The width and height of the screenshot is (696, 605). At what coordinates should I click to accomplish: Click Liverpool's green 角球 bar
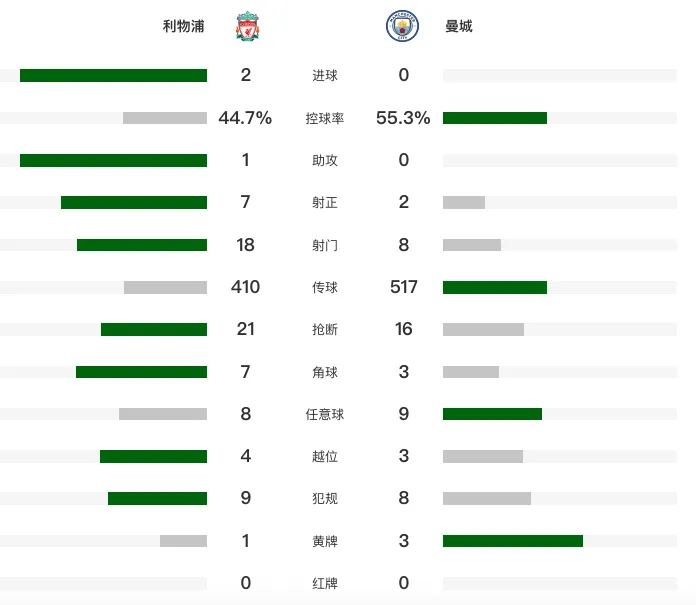tap(141, 372)
